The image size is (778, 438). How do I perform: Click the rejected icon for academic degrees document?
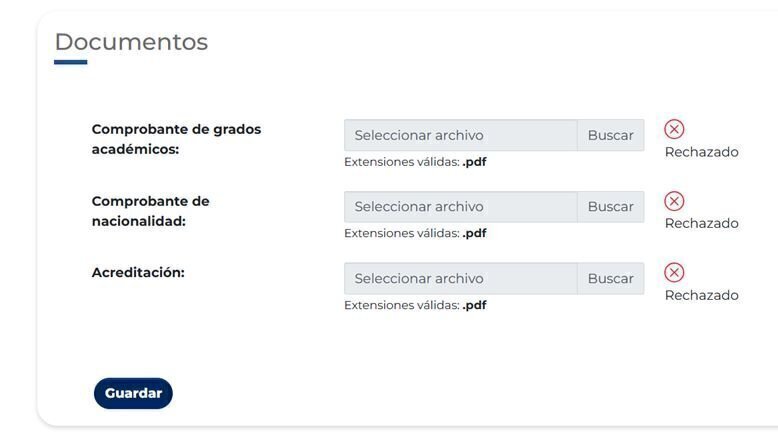[674, 129]
